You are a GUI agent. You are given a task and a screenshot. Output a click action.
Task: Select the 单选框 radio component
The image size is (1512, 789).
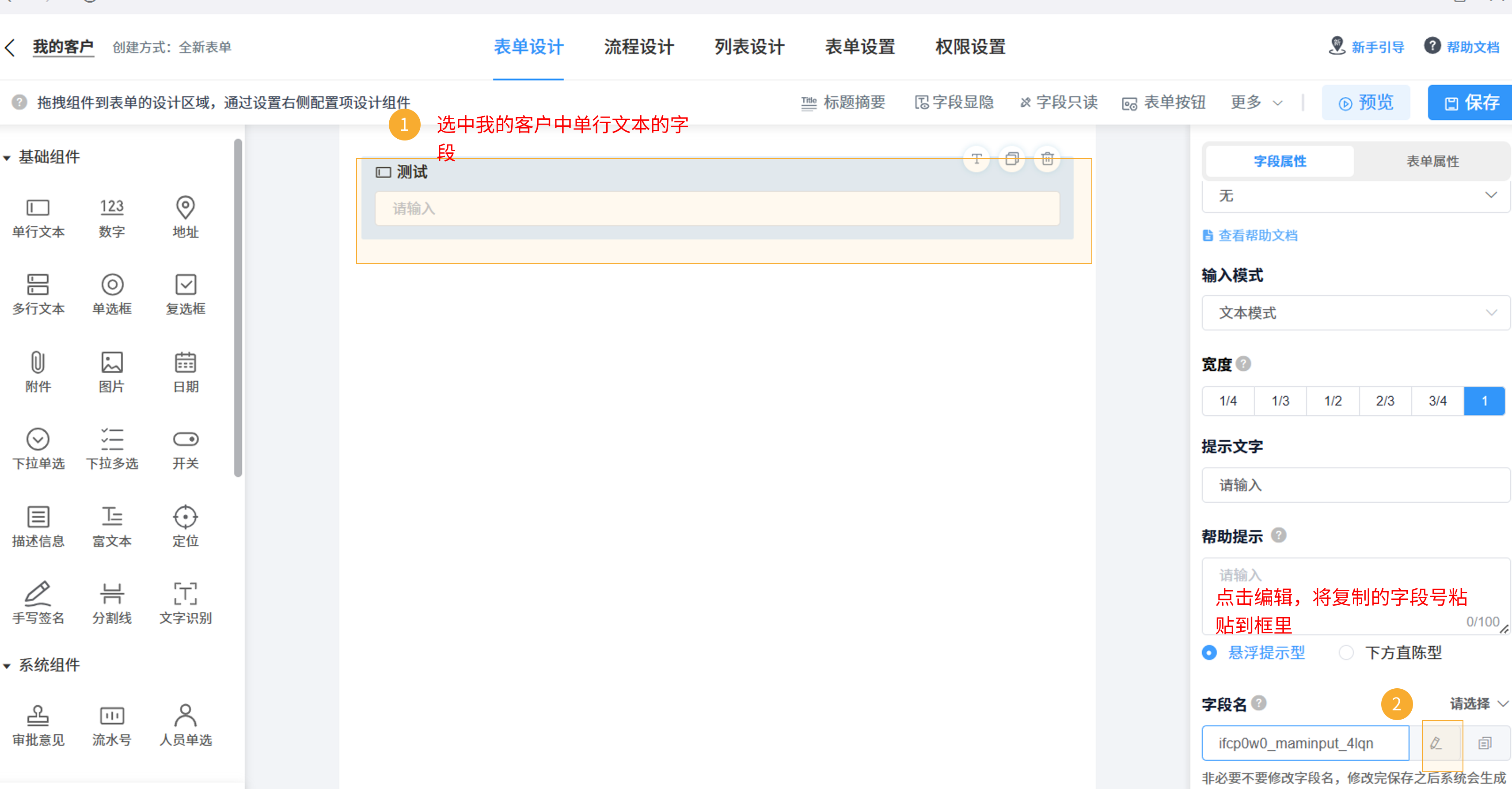pos(111,295)
